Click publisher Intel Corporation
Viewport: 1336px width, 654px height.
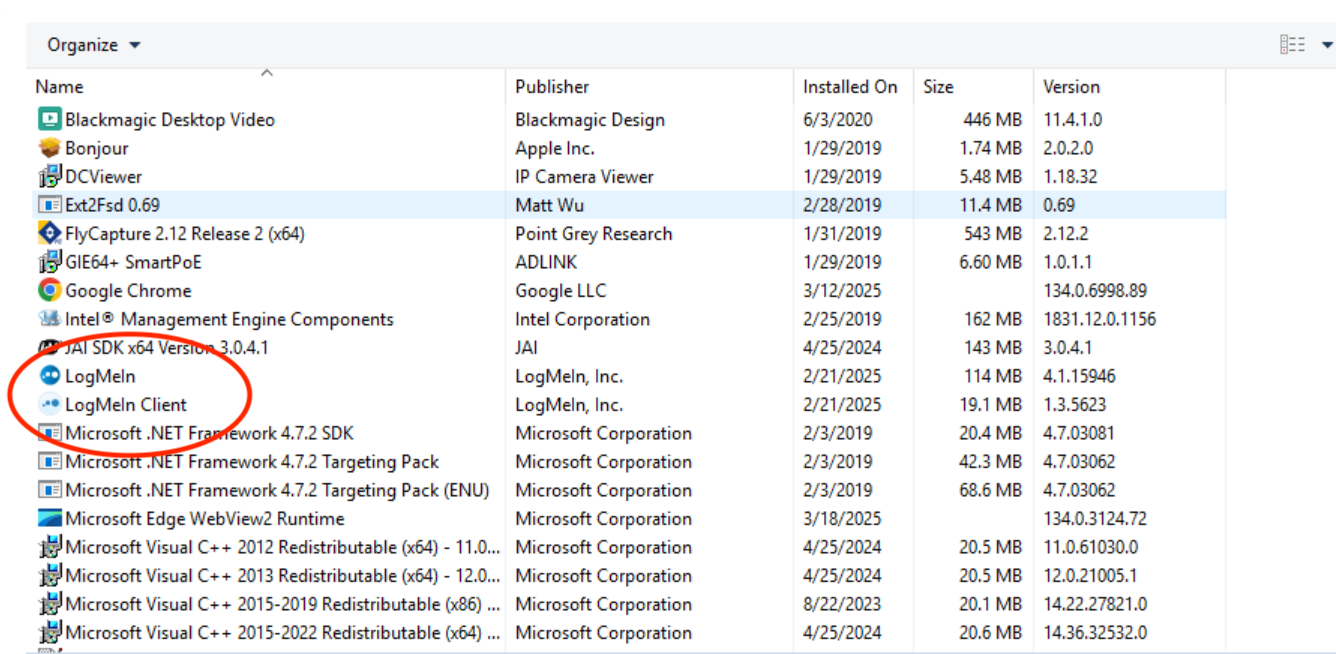[583, 319]
